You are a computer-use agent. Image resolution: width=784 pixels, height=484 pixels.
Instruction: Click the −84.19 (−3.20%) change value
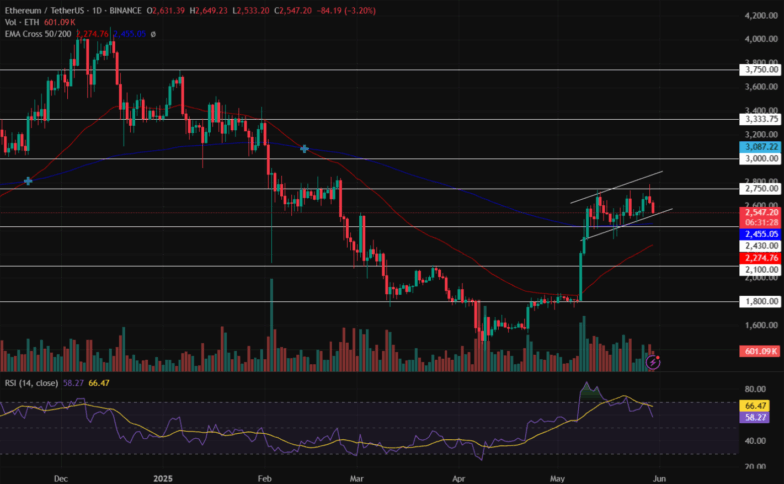(x=346, y=10)
